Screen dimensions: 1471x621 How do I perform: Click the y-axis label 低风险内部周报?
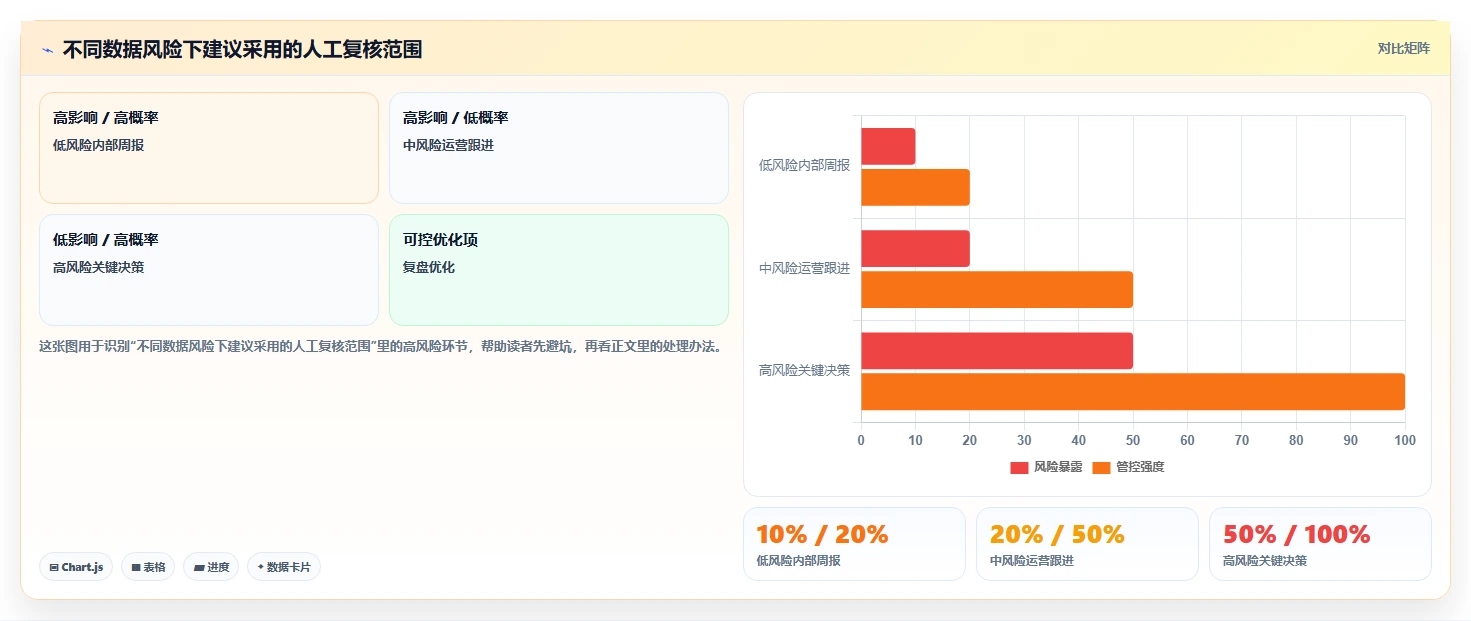tap(804, 165)
